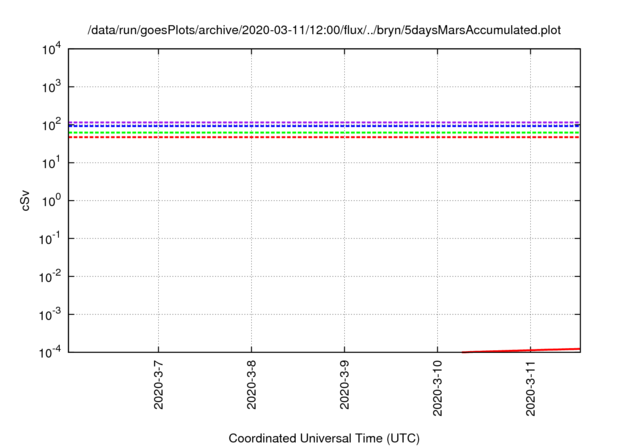Image resolution: width=640 pixels, height=448 pixels.
Task: Click the 2020-3-10 date tick label
Action: click(438, 388)
